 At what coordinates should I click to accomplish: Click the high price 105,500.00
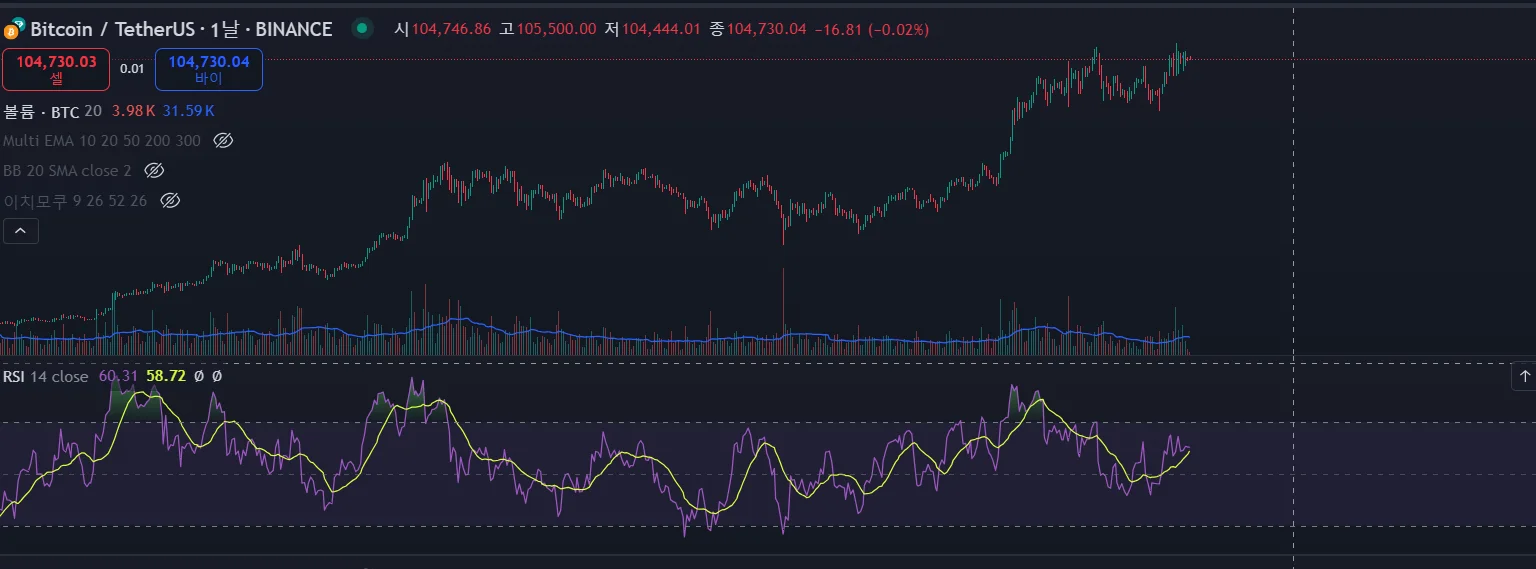pyautogui.click(x=556, y=29)
